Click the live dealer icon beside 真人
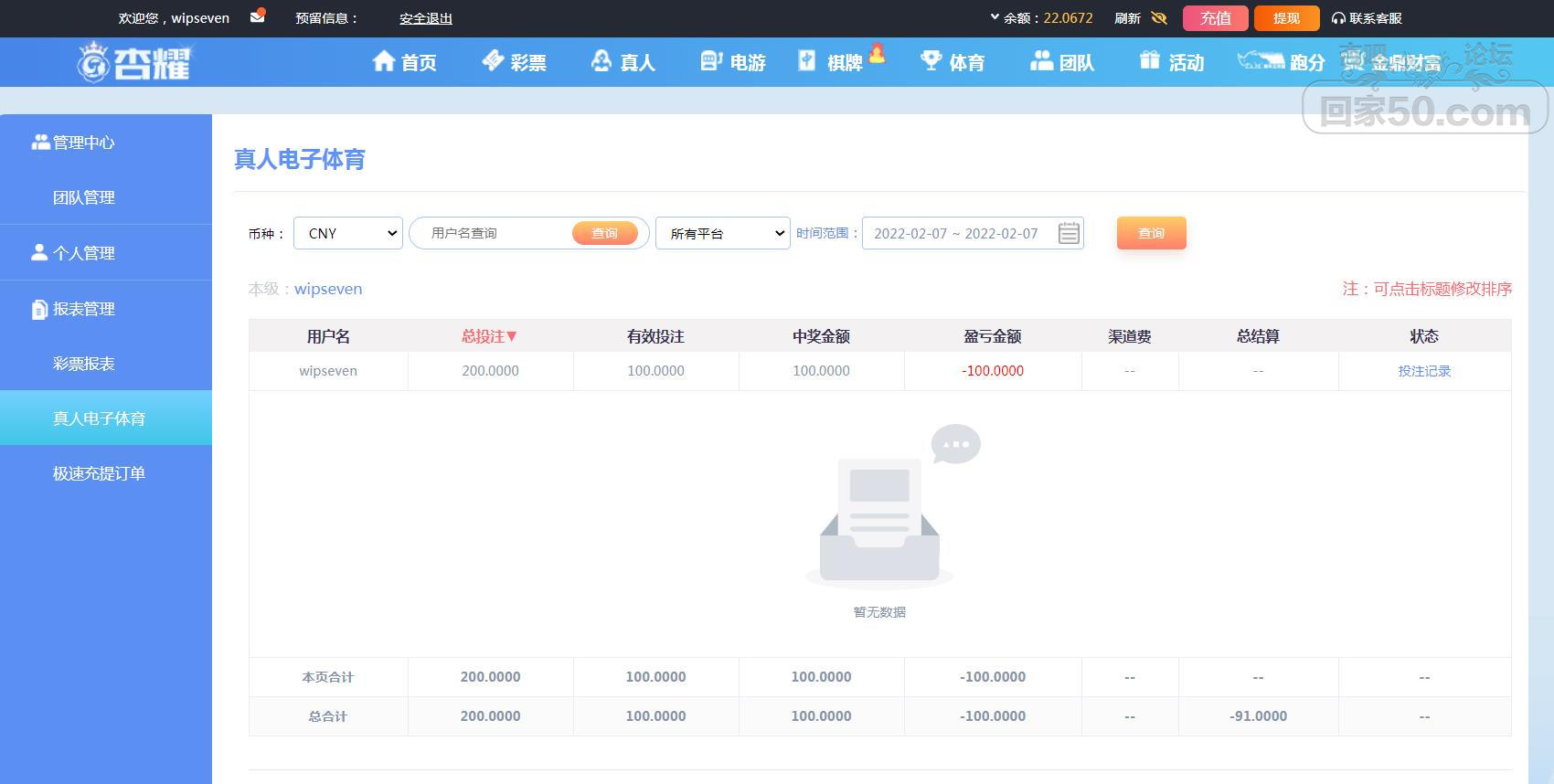The height and width of the screenshot is (784, 1554). pyautogui.click(x=601, y=60)
